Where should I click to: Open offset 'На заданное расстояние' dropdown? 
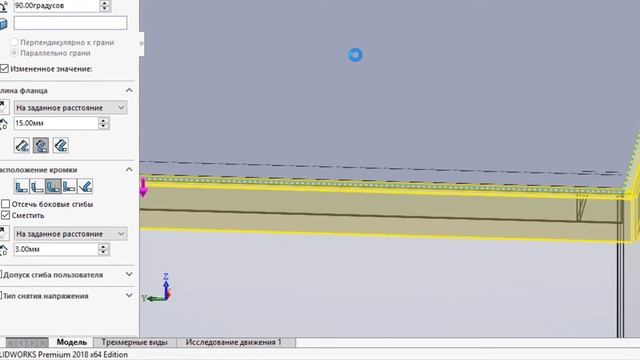(70, 234)
